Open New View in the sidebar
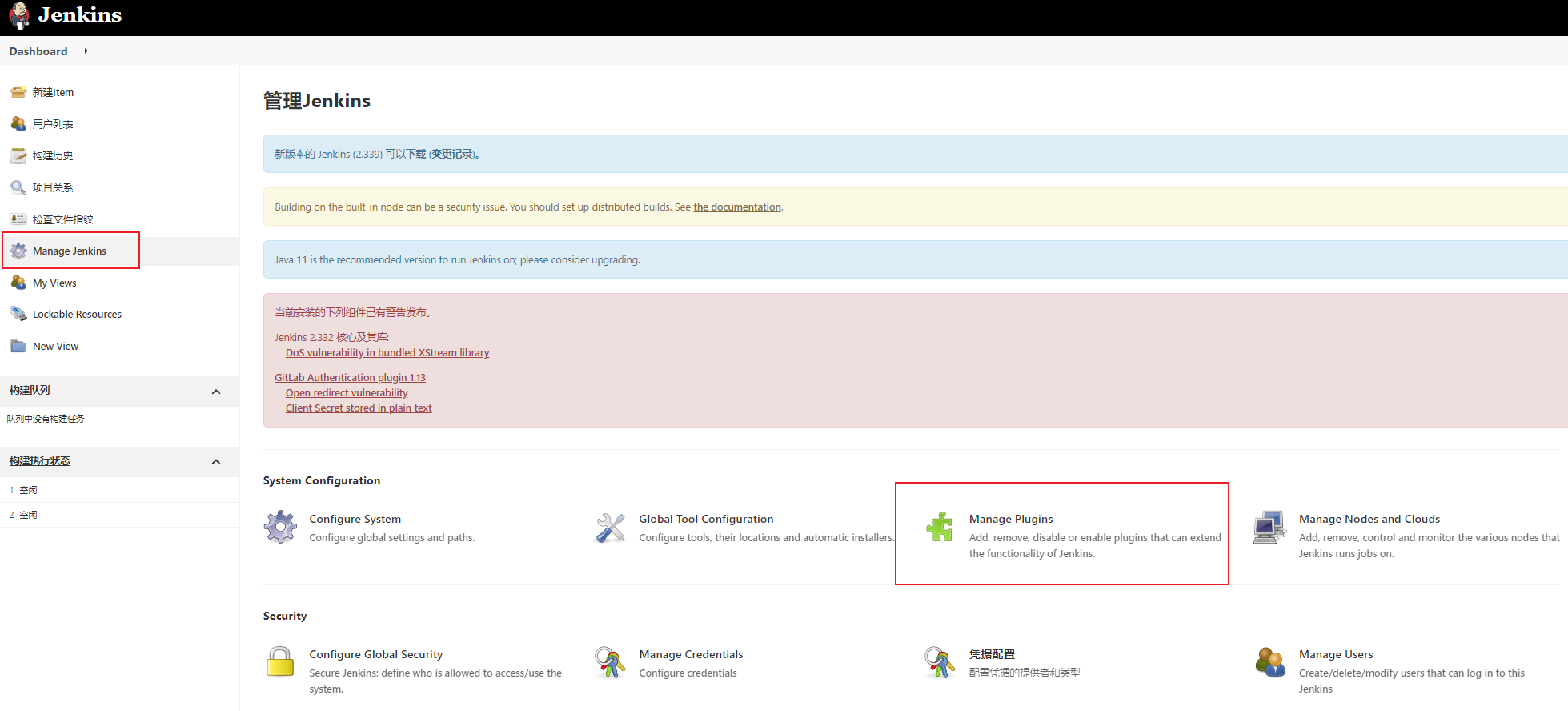Screen dimensions: 1568x711 point(55,346)
